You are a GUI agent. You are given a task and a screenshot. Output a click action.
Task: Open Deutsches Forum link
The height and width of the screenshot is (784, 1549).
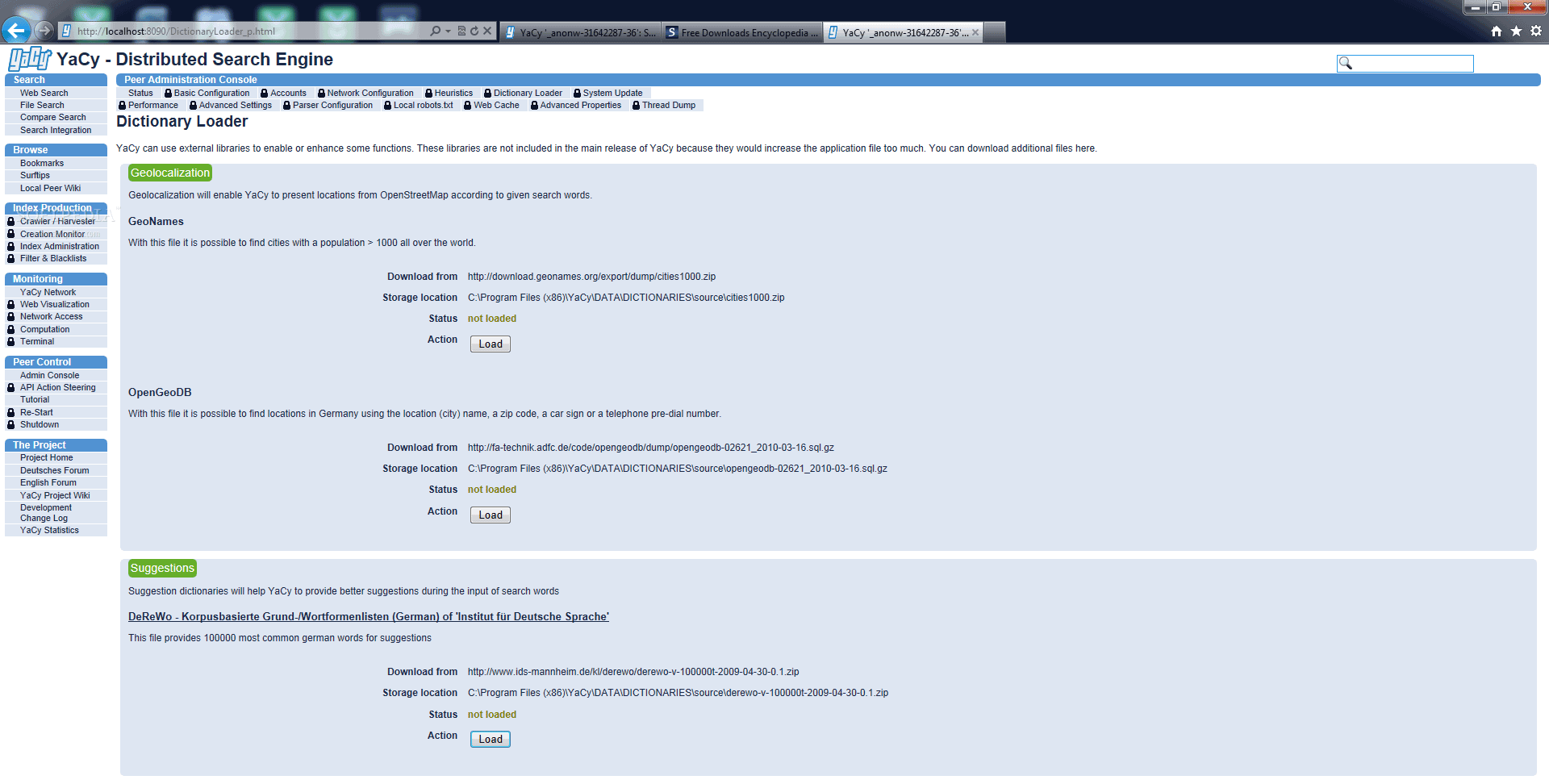[x=55, y=470]
